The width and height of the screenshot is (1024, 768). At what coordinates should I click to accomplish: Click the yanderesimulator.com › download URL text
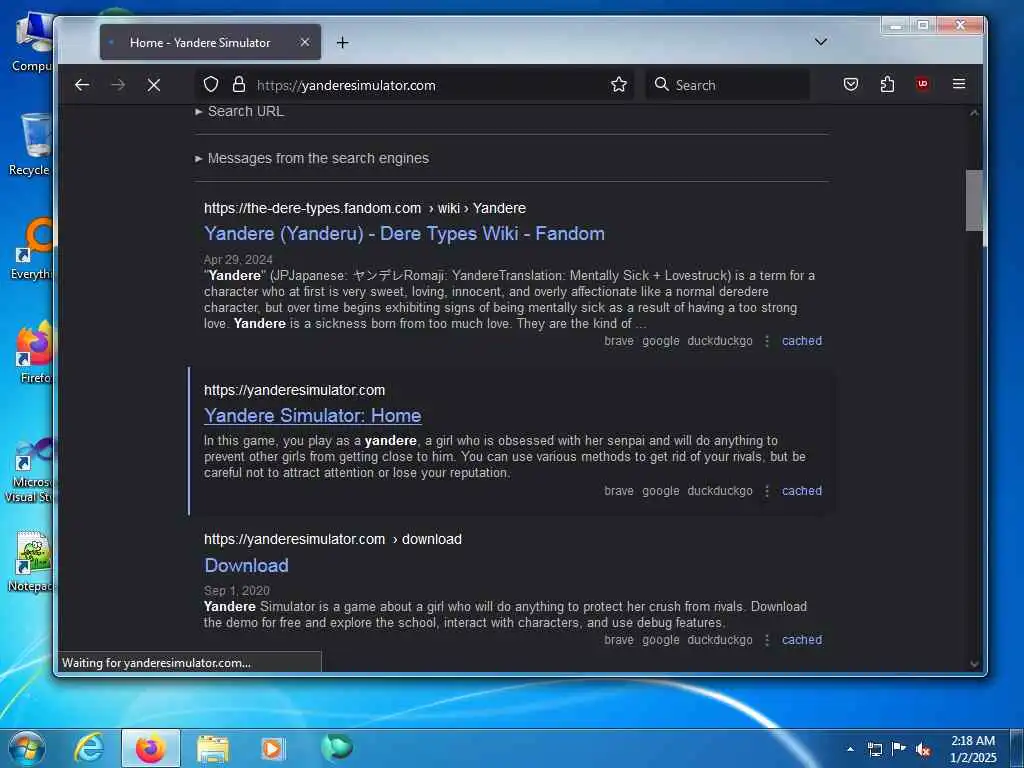coord(332,539)
